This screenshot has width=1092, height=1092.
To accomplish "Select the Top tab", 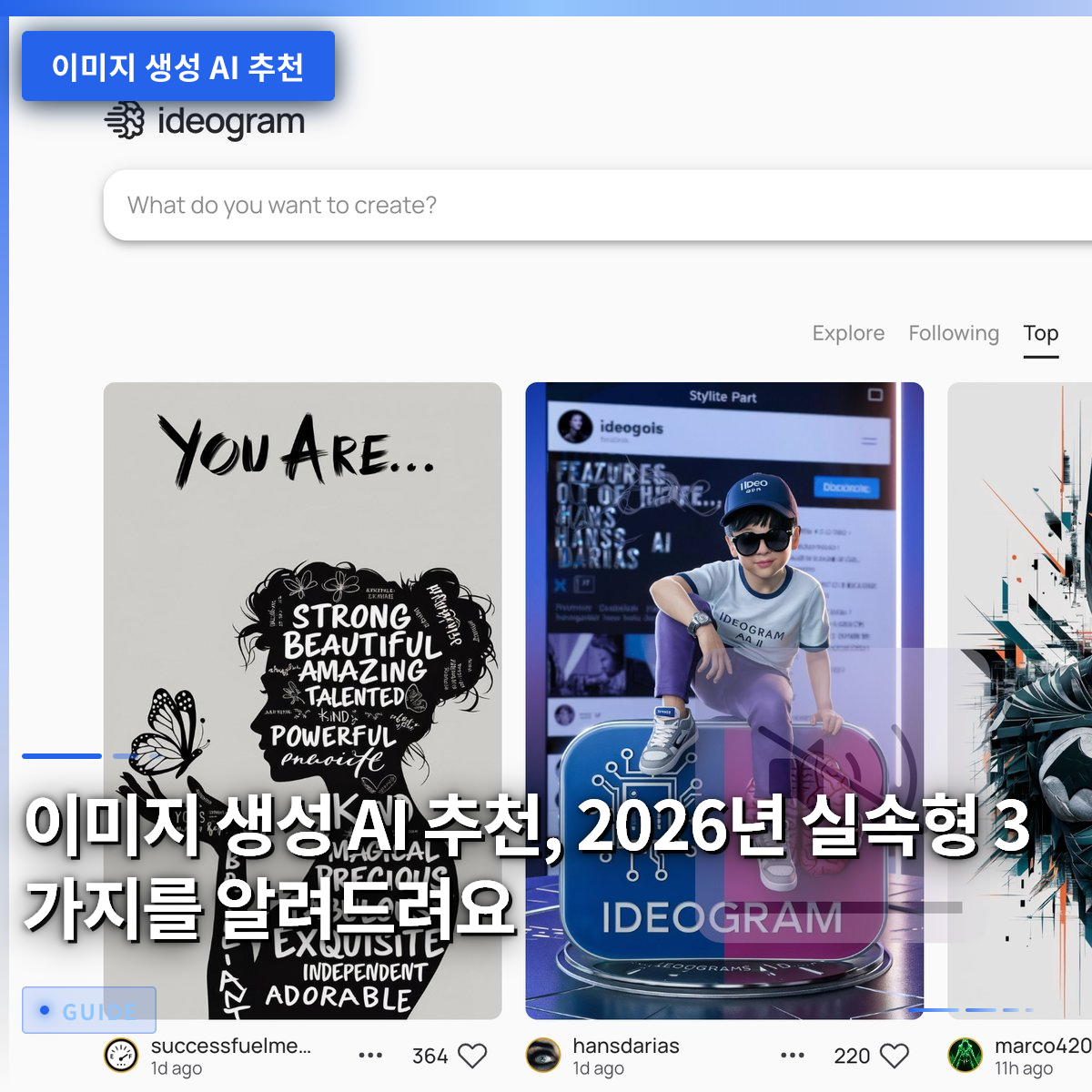I will click(1041, 333).
